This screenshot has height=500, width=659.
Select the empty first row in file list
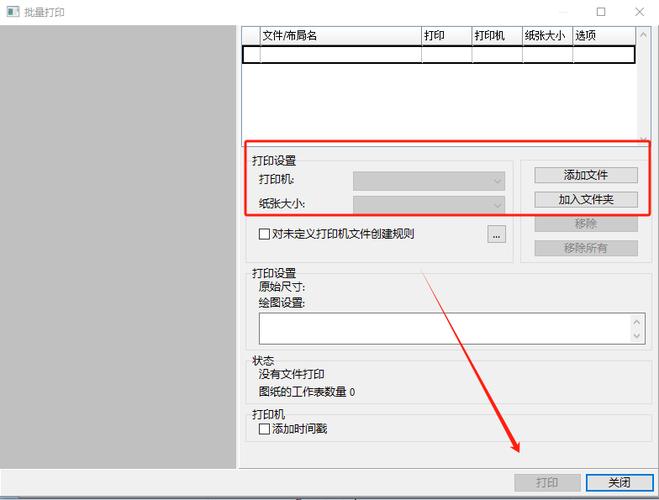[438, 55]
